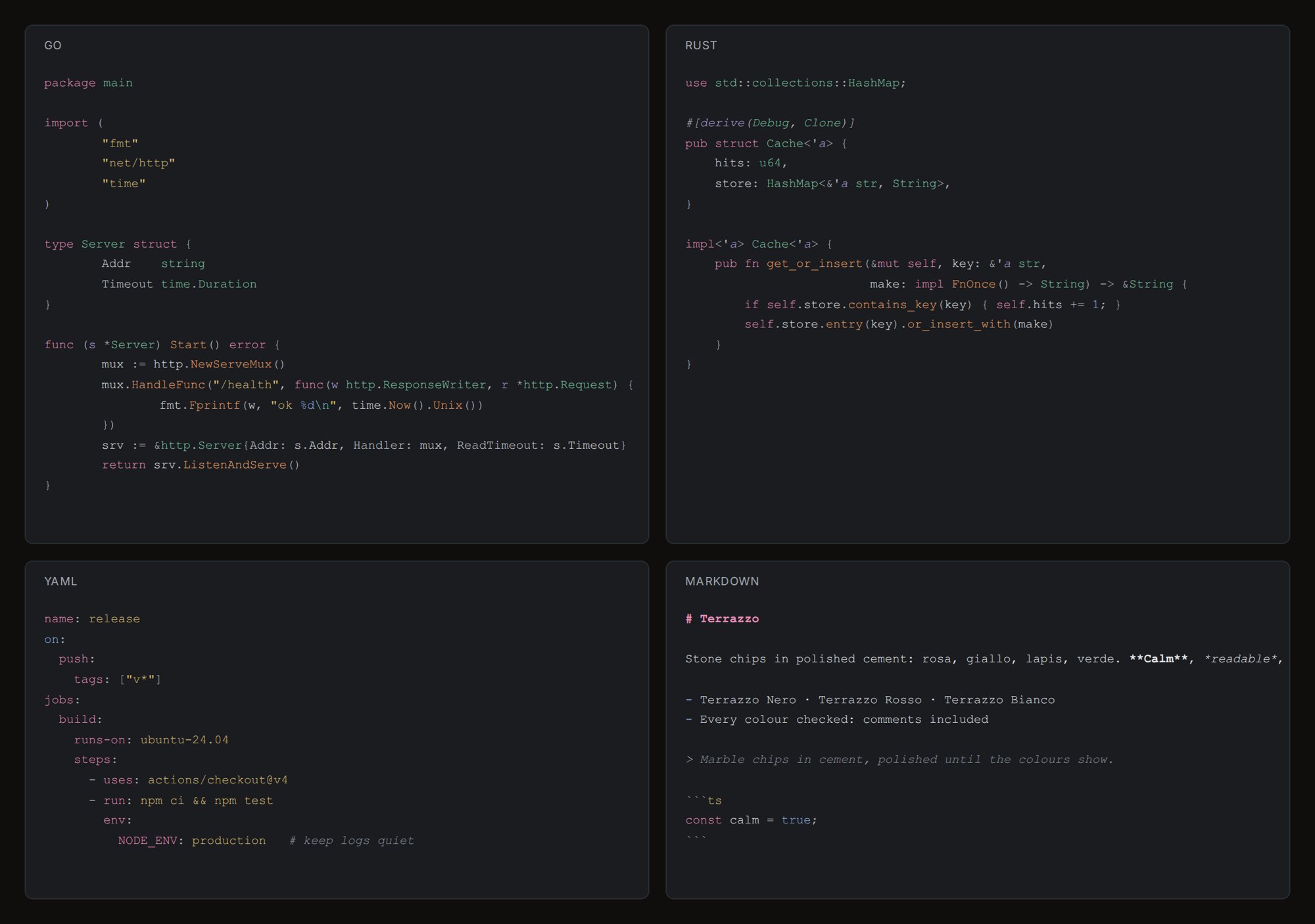Click 'Timeout time.Duration' field line
Viewport: 1315px width, 924px height.
pos(179,284)
